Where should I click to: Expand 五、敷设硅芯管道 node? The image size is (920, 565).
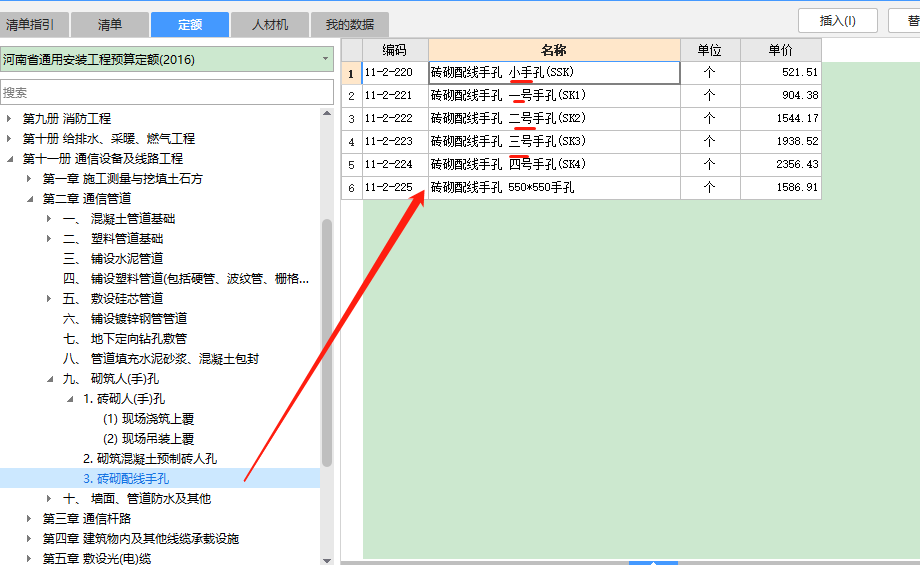[49, 299]
